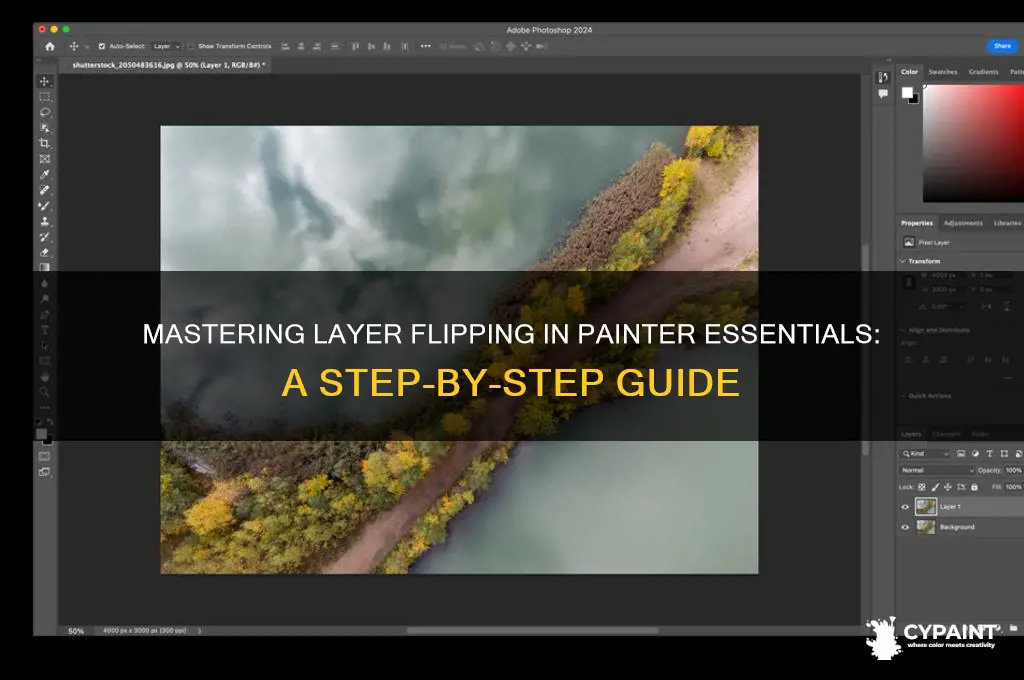The width and height of the screenshot is (1024, 680).
Task: Select the Rectangular Marquee tool
Action: click(44, 97)
